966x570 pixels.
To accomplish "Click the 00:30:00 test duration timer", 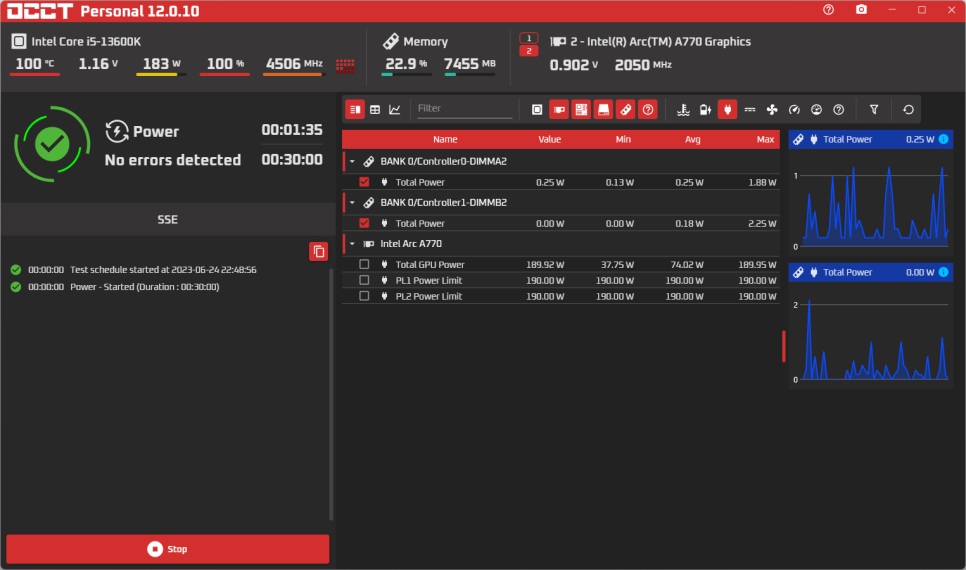I will (x=292, y=160).
